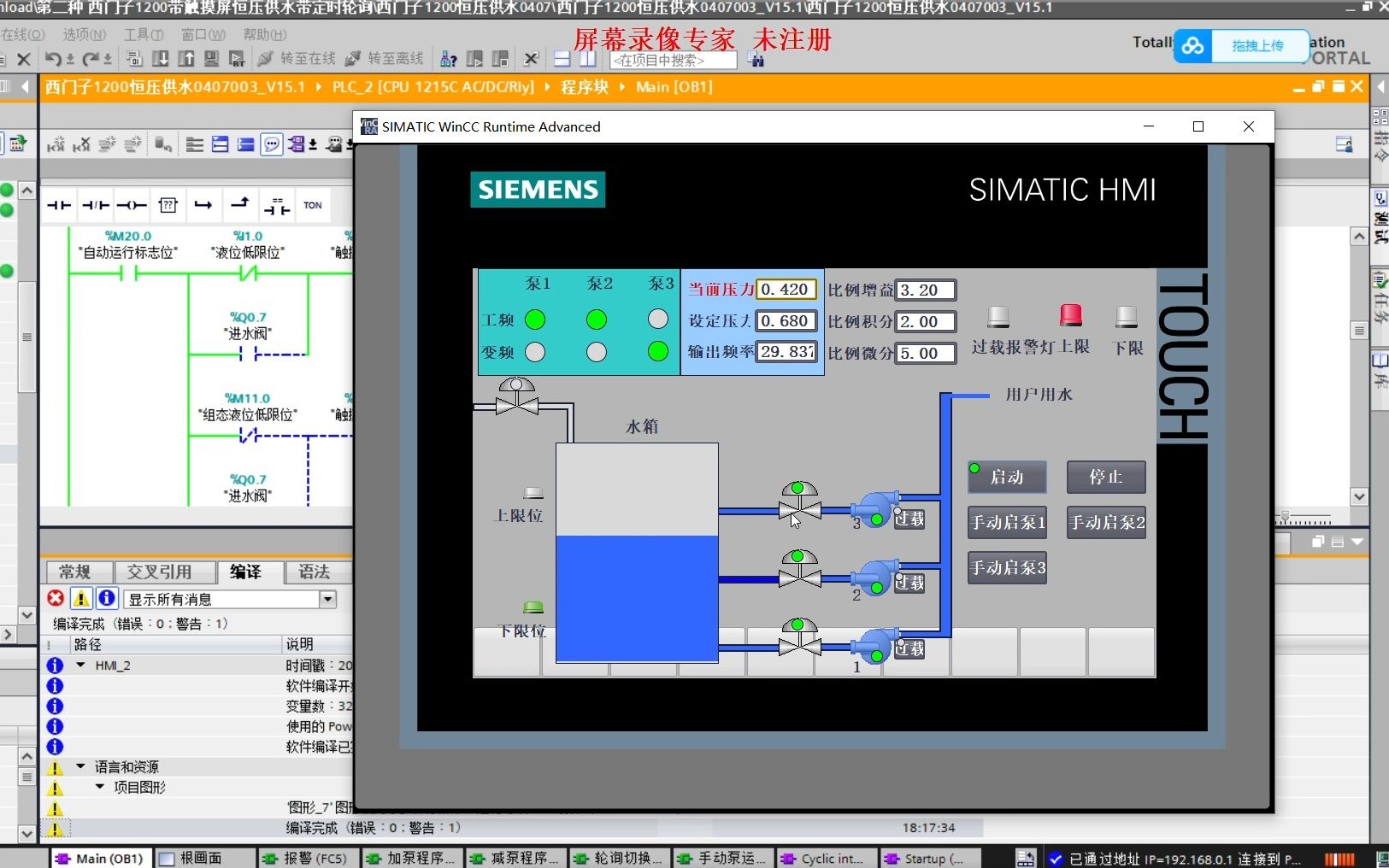Screen dimensions: 1389x868
Task: Split the editor space horizontally
Action: [x=562, y=59]
